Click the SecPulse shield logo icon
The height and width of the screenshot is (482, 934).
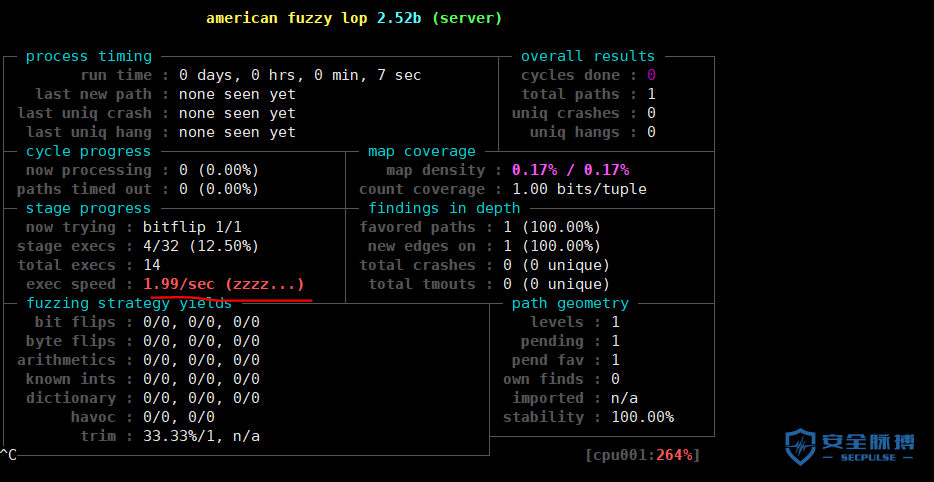tap(801, 447)
